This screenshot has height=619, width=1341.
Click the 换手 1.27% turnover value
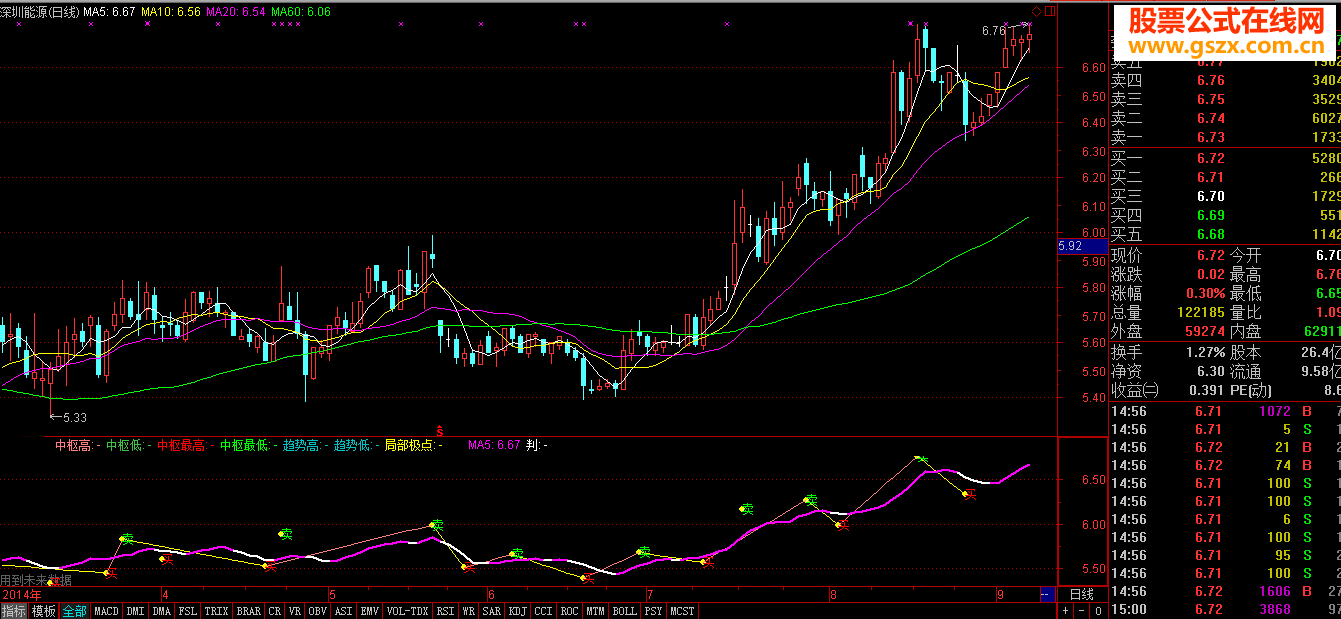pyautogui.click(x=1206, y=352)
